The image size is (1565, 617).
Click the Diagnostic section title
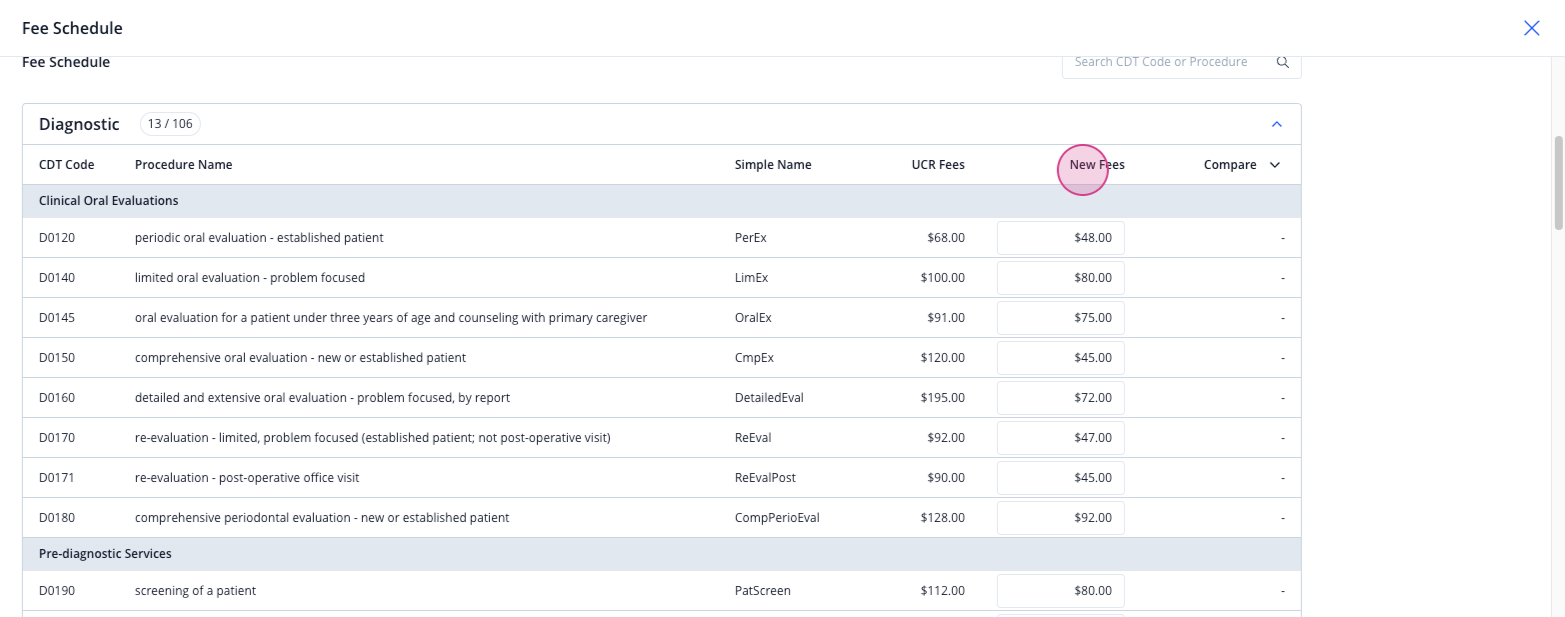coord(79,124)
